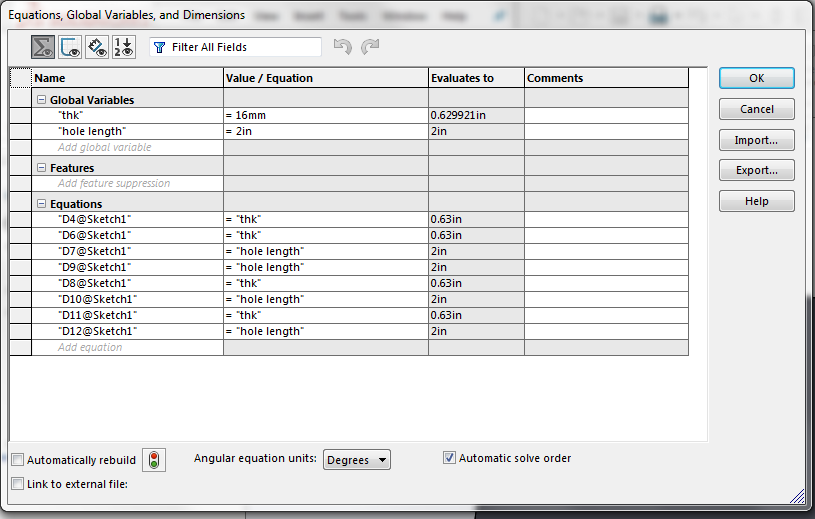The width and height of the screenshot is (815, 519).
Task: Click the Value / Equation column header
Action: 326,78
